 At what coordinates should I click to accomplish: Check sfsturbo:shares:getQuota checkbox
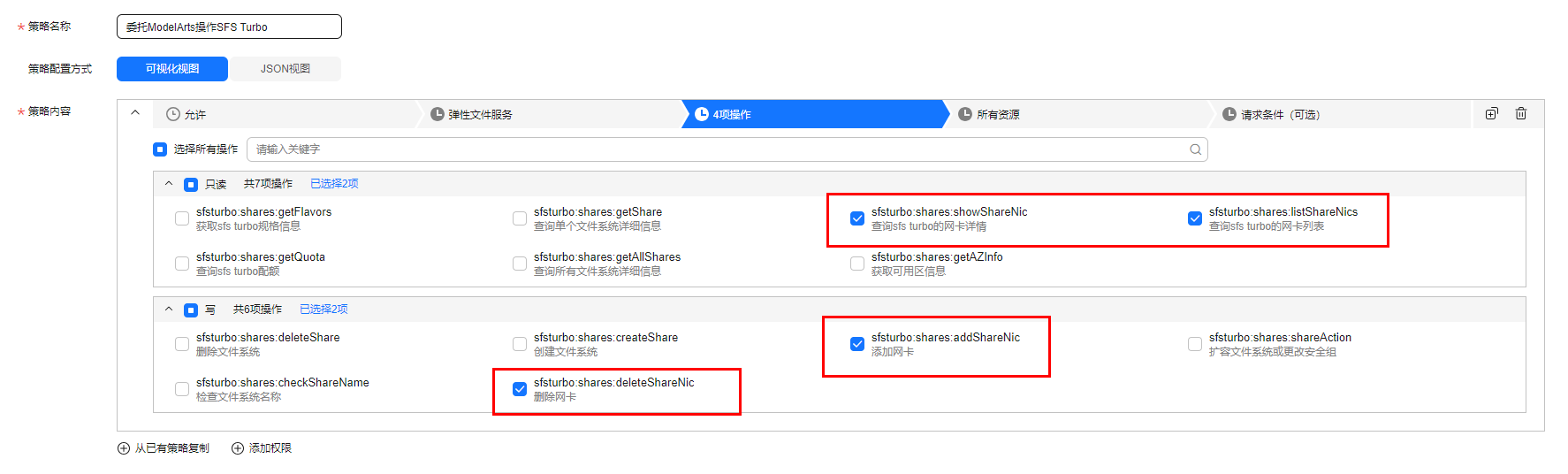pyautogui.click(x=182, y=264)
